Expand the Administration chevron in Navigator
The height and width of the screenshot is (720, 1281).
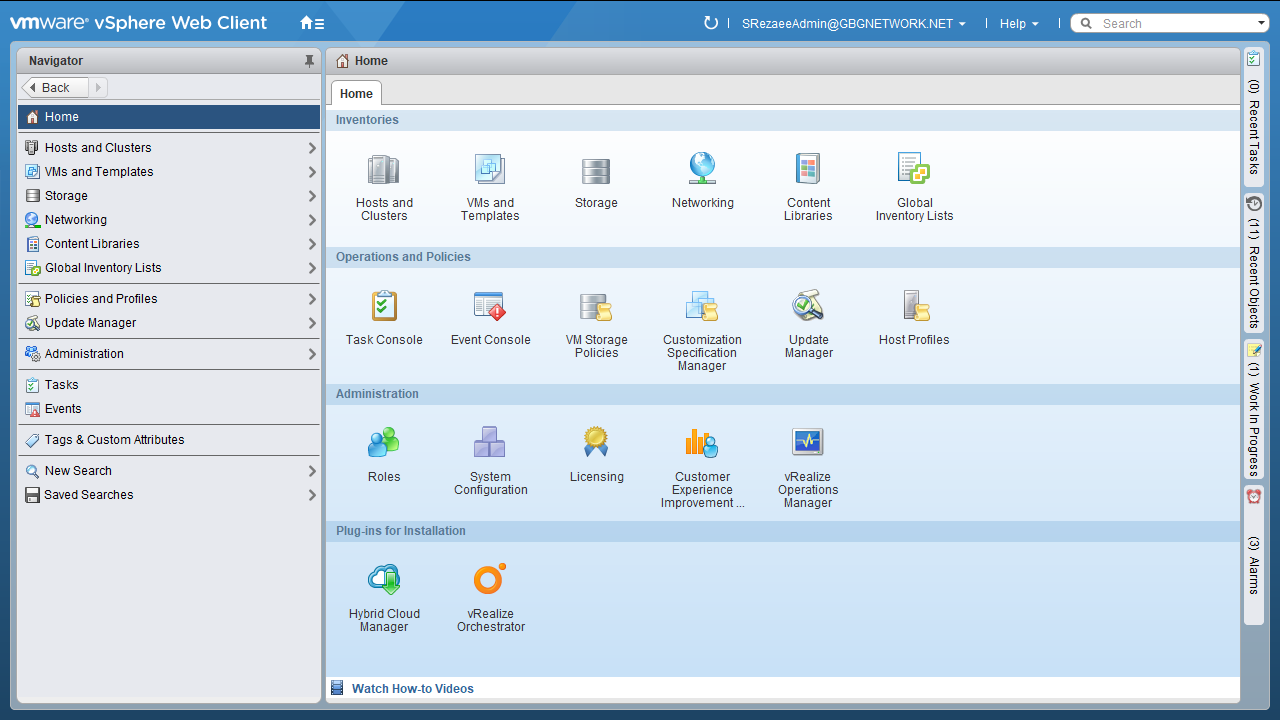coord(312,354)
